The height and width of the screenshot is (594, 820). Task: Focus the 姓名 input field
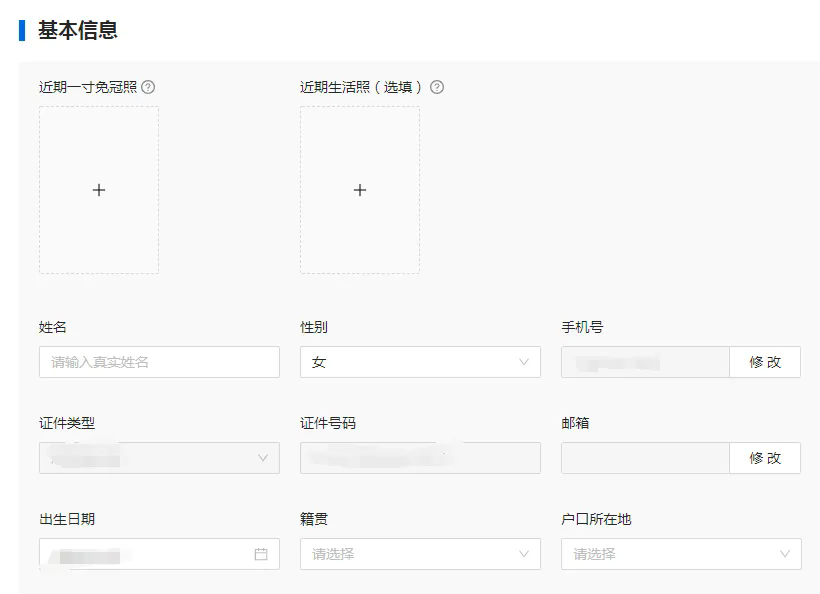(x=159, y=362)
